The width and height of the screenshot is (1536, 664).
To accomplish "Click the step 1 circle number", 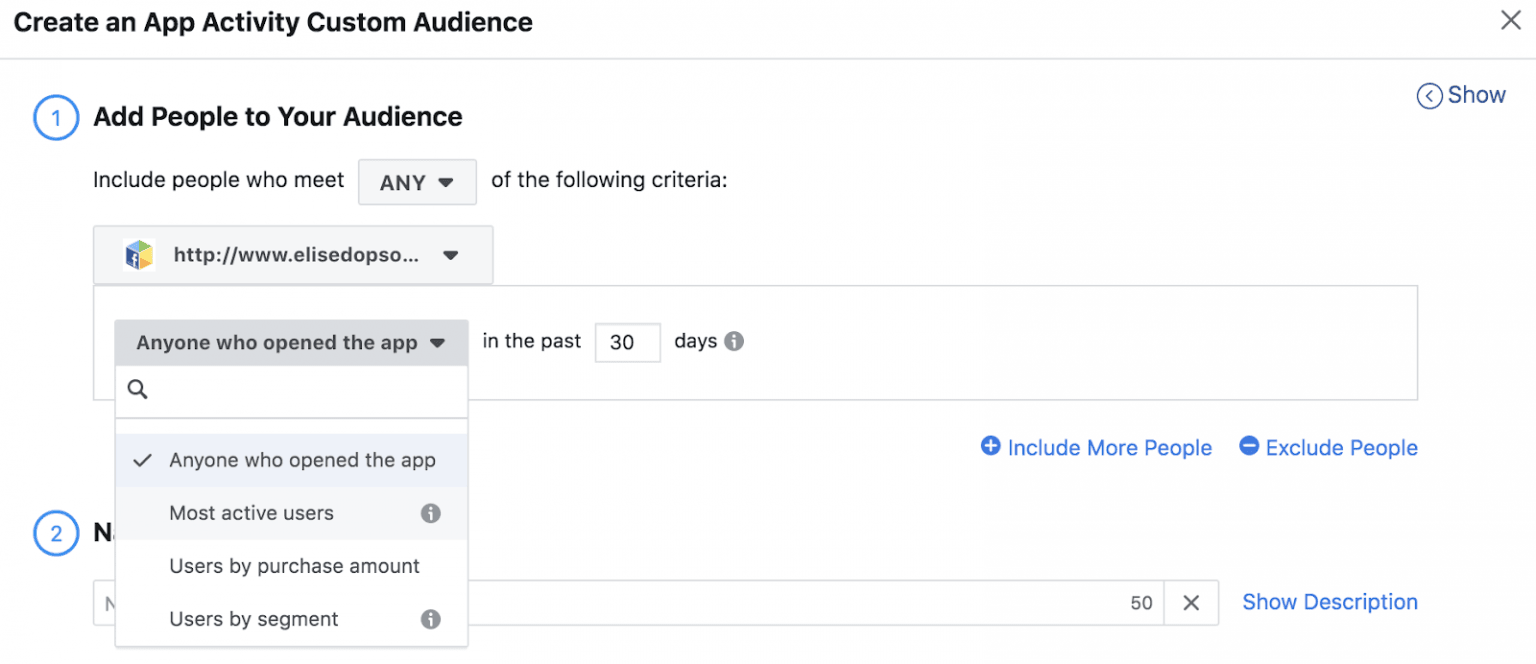I will 56,118.
